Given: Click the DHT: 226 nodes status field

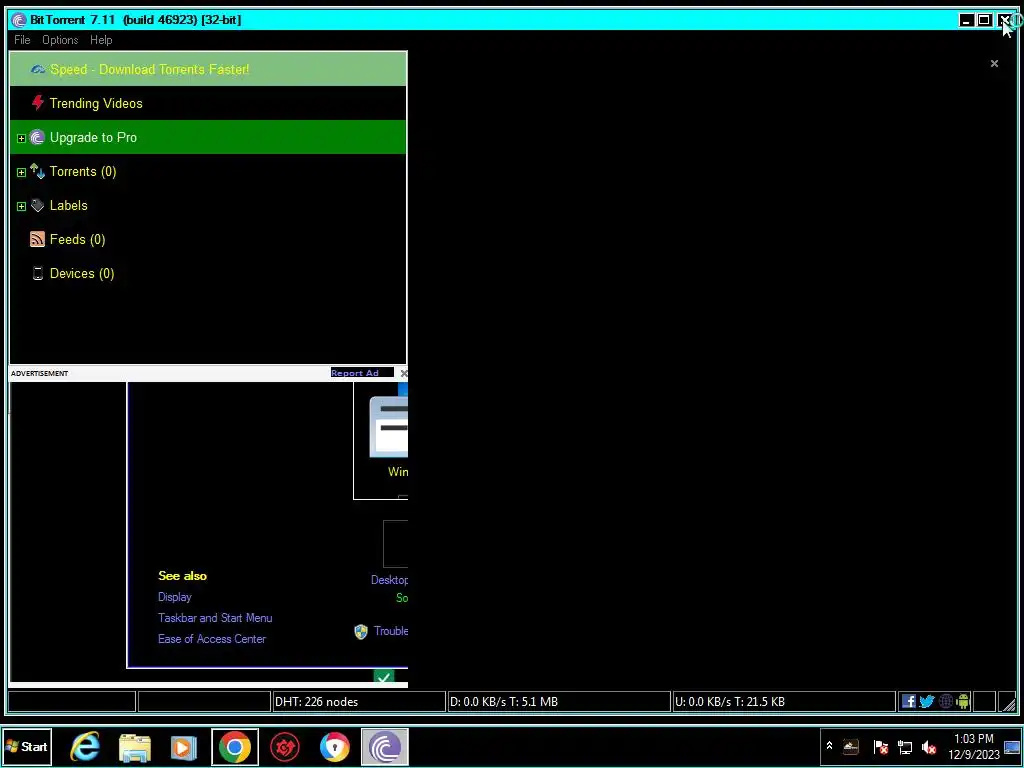Looking at the screenshot, I should pos(358,701).
